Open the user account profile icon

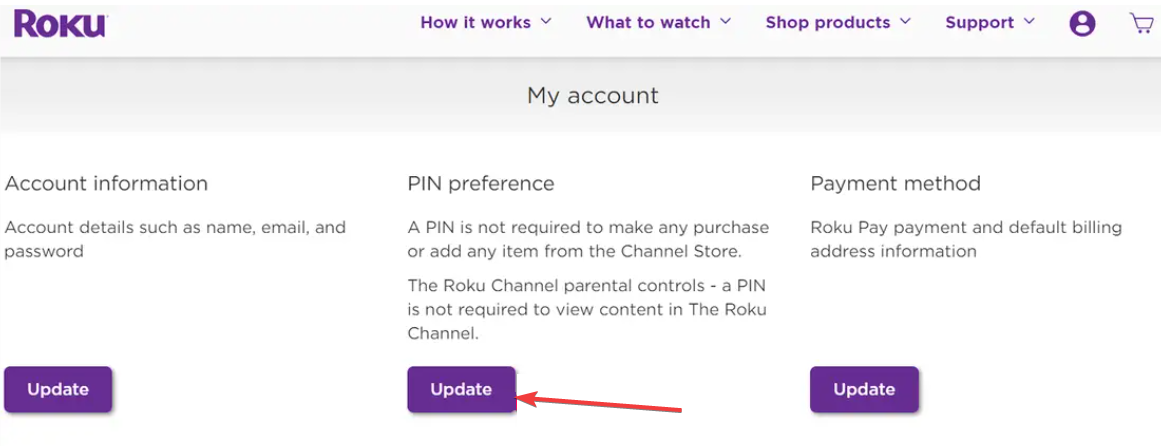click(1082, 23)
